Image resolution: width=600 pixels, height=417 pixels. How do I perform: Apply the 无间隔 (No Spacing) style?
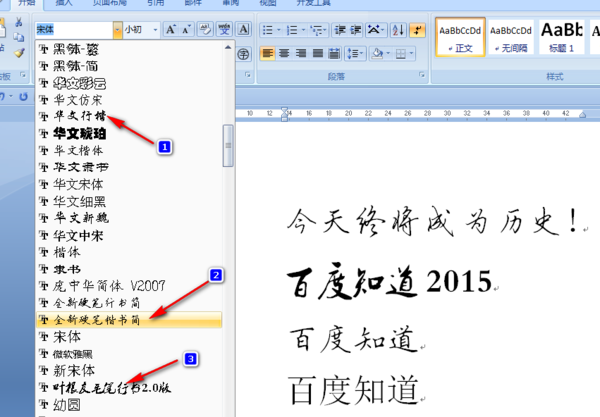click(x=511, y=37)
